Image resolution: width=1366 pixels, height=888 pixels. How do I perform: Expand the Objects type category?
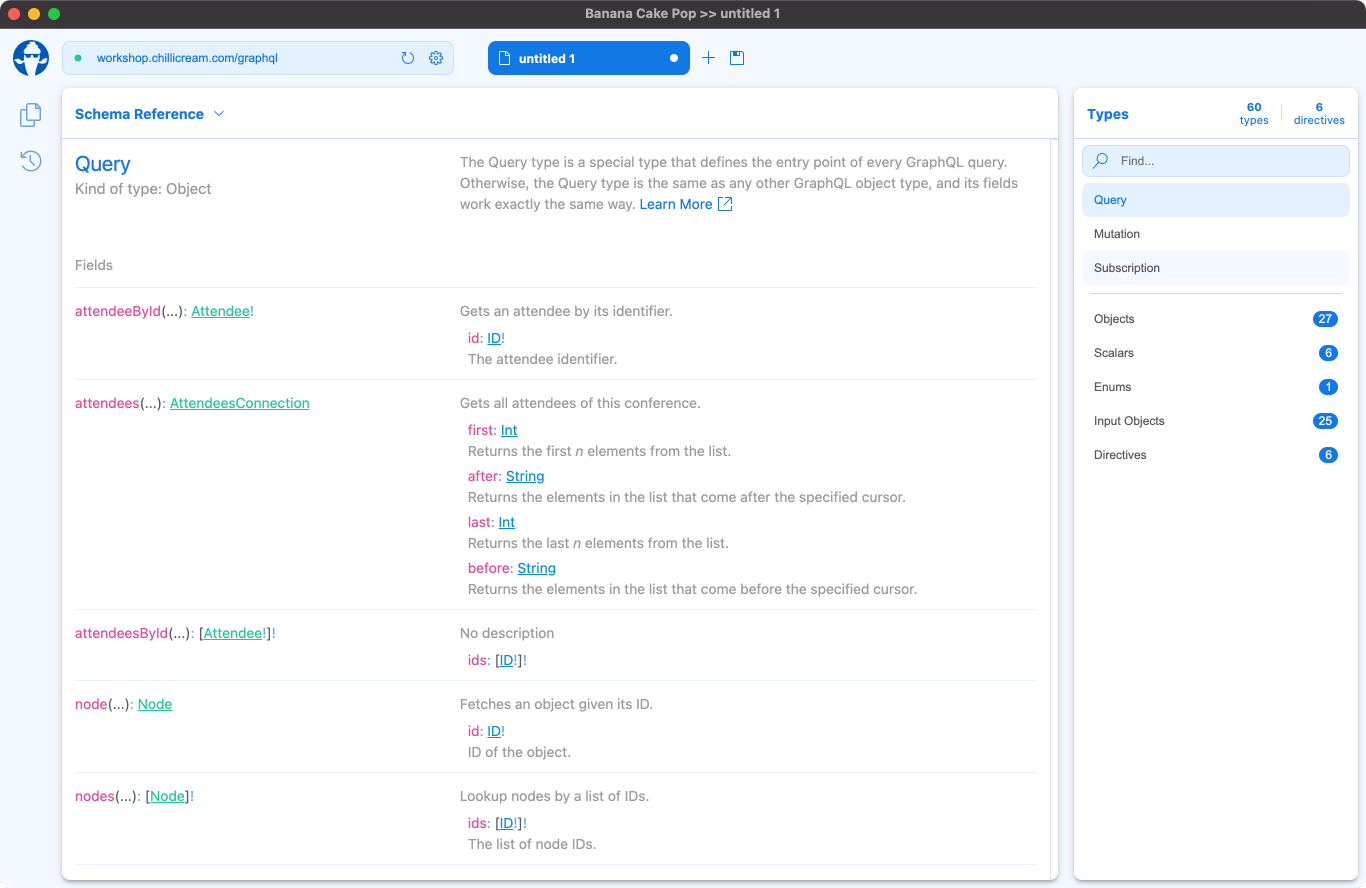tap(1215, 319)
